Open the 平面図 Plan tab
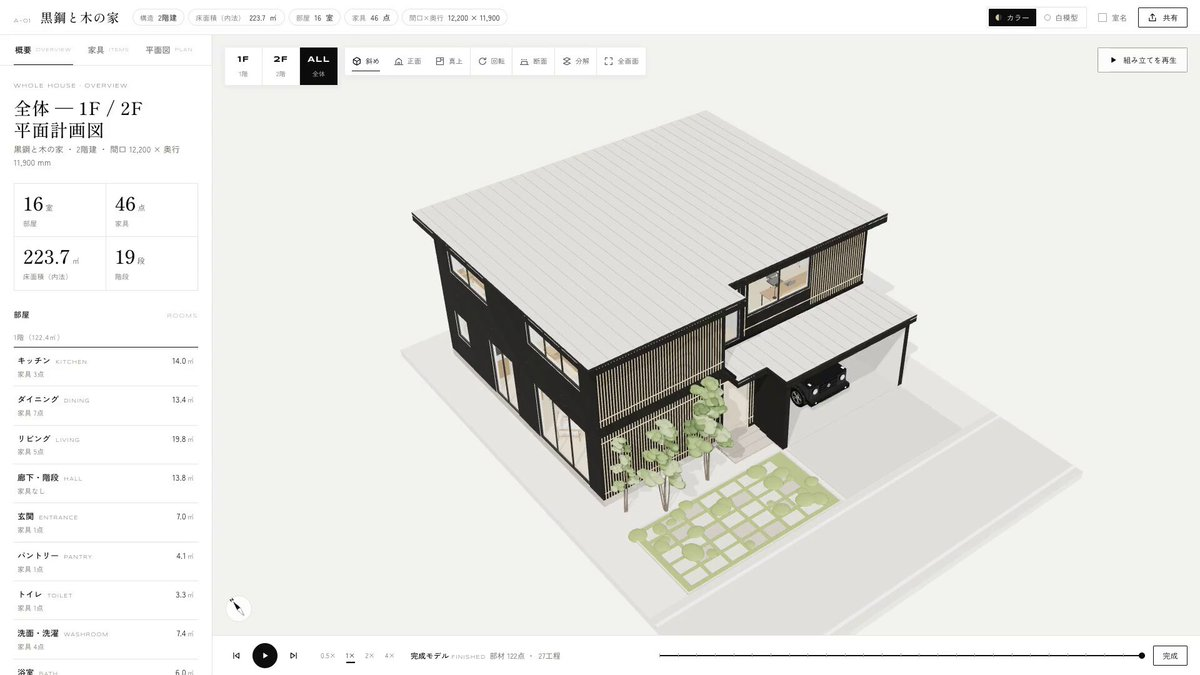The height and width of the screenshot is (675, 1200). pyautogui.click(x=169, y=50)
